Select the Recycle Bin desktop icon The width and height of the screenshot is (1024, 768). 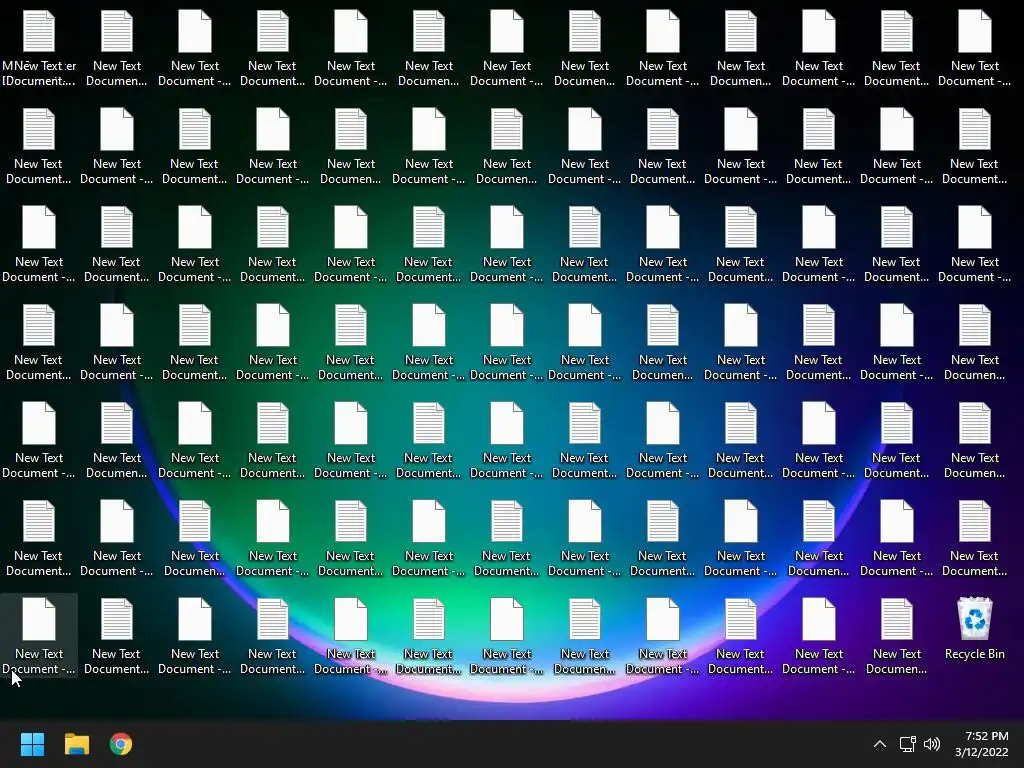pyautogui.click(x=974, y=628)
